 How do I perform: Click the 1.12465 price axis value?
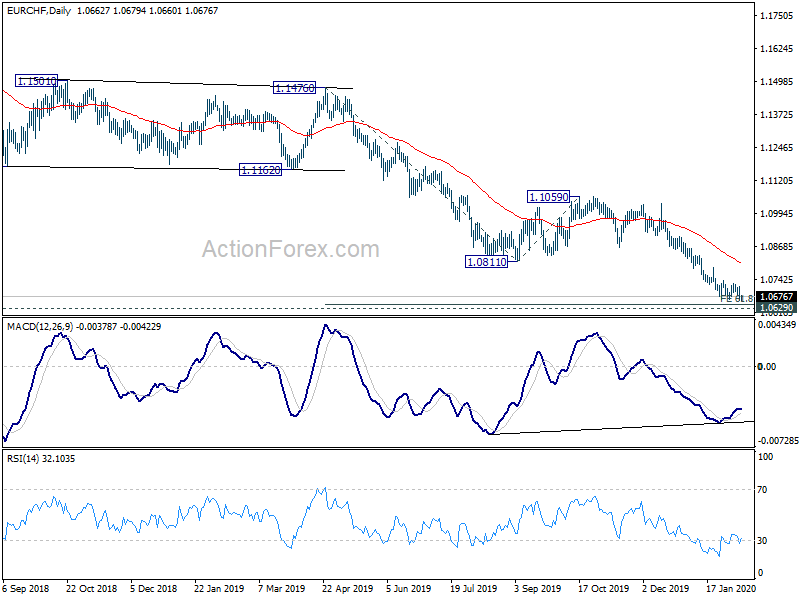point(777,148)
